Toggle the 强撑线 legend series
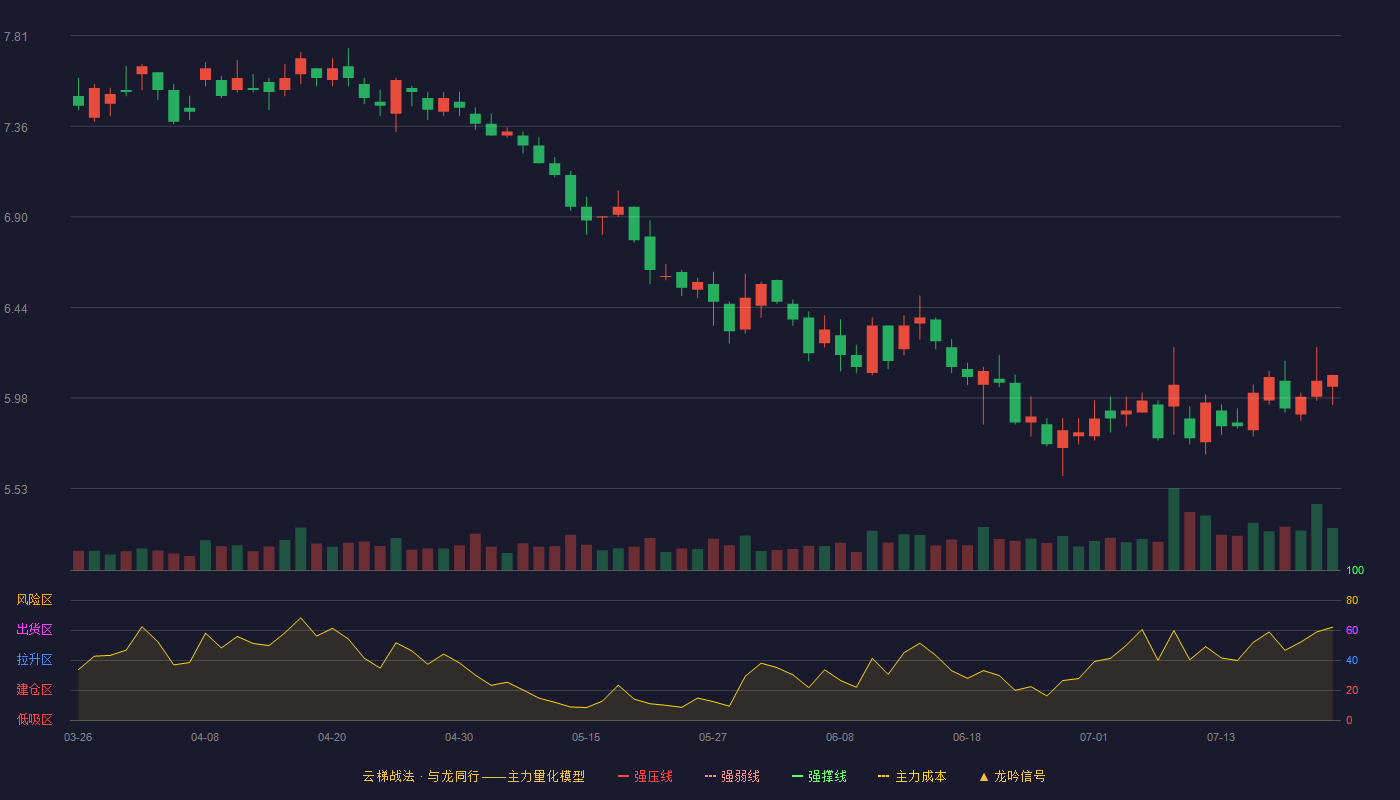The image size is (1400, 800). coord(819,776)
